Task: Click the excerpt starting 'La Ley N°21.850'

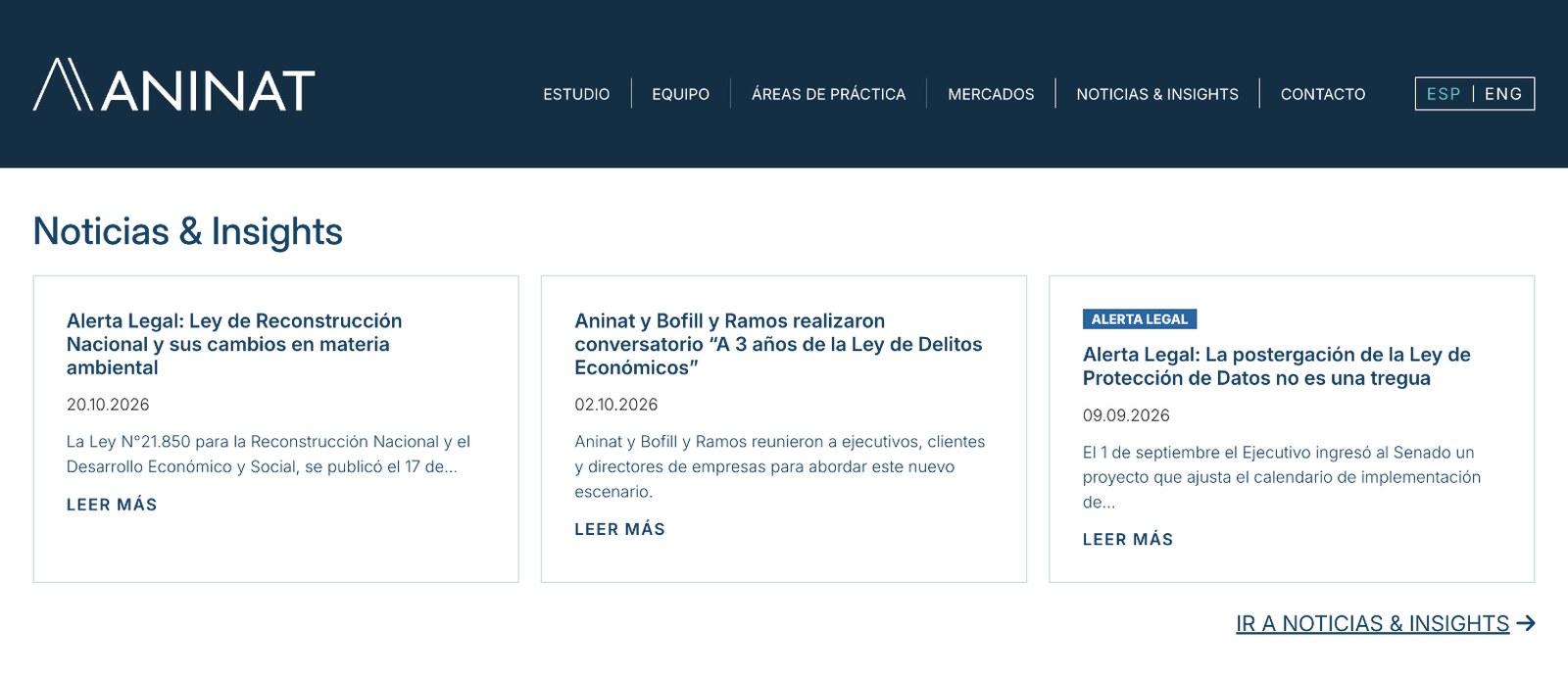Action: (269, 454)
